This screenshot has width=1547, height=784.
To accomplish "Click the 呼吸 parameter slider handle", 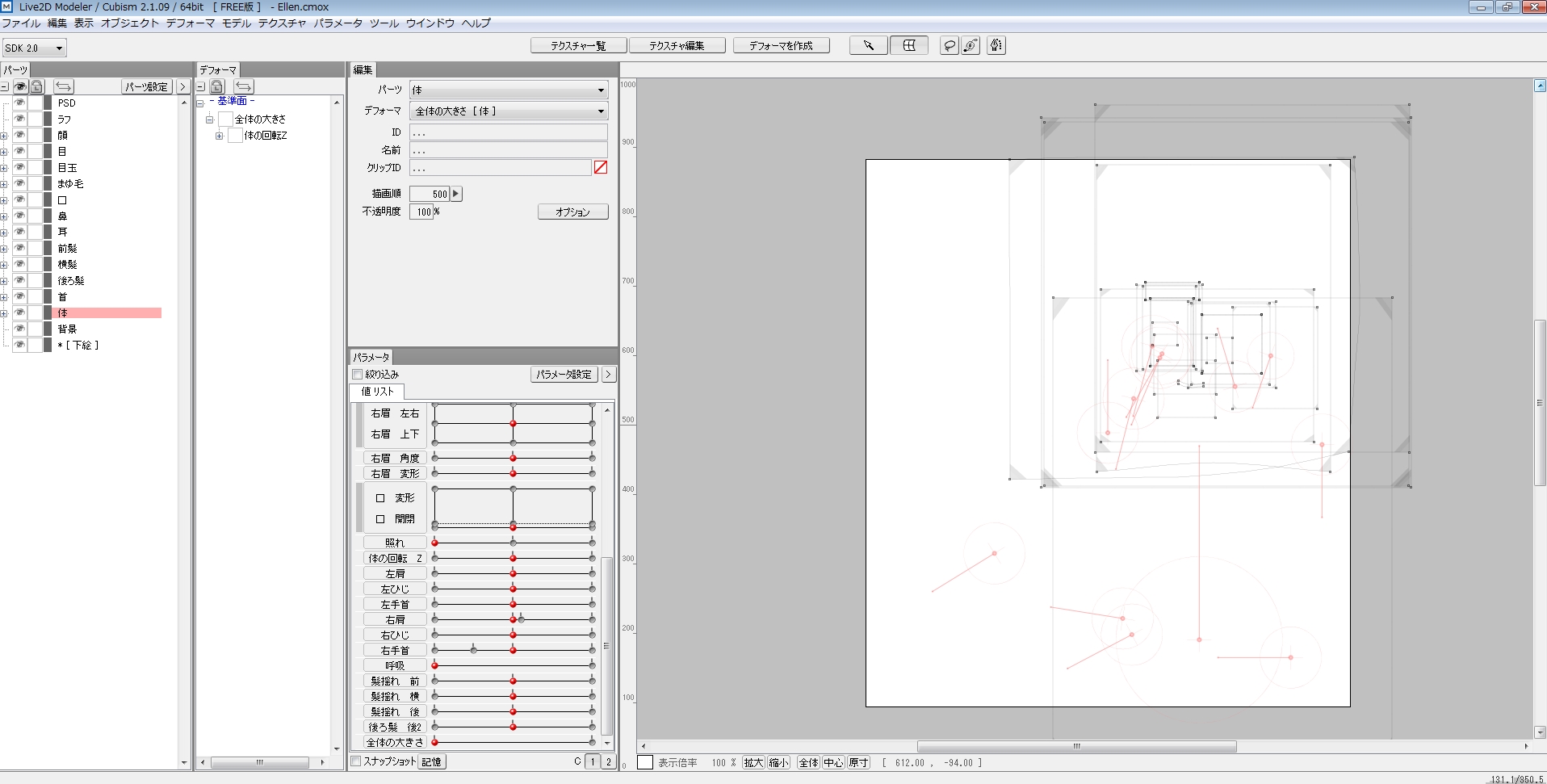I will [x=434, y=665].
